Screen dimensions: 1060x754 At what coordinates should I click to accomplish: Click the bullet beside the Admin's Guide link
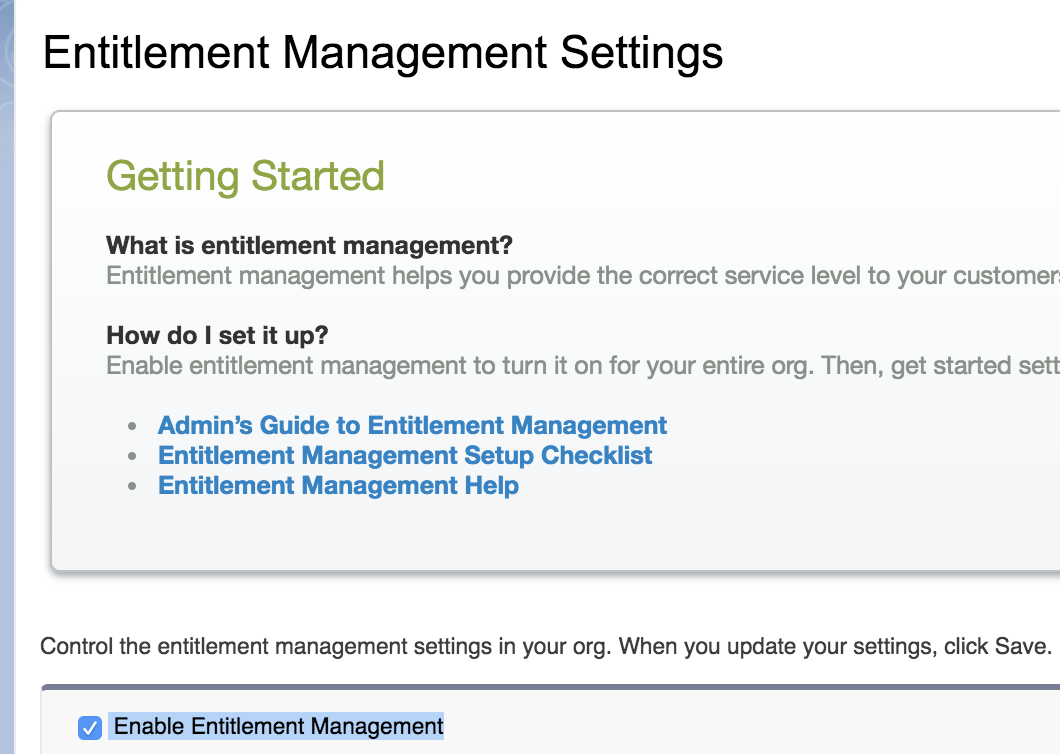[x=133, y=427]
